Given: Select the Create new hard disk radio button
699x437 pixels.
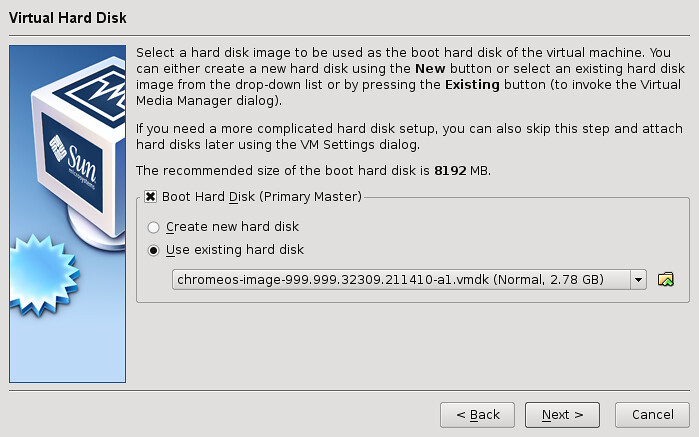Looking at the screenshot, I should tap(153, 227).
